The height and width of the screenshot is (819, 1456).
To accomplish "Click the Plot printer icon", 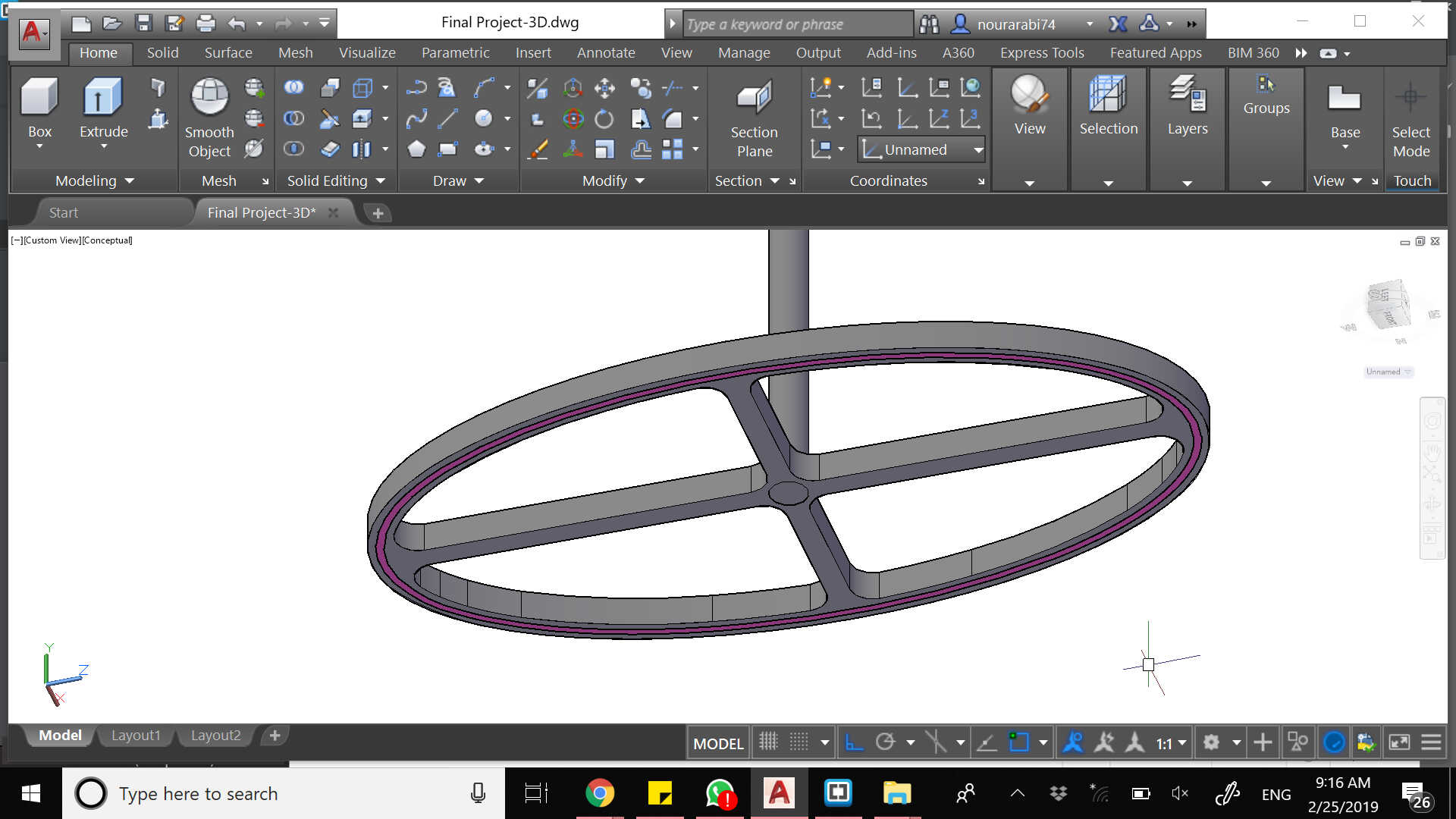I will (x=206, y=24).
